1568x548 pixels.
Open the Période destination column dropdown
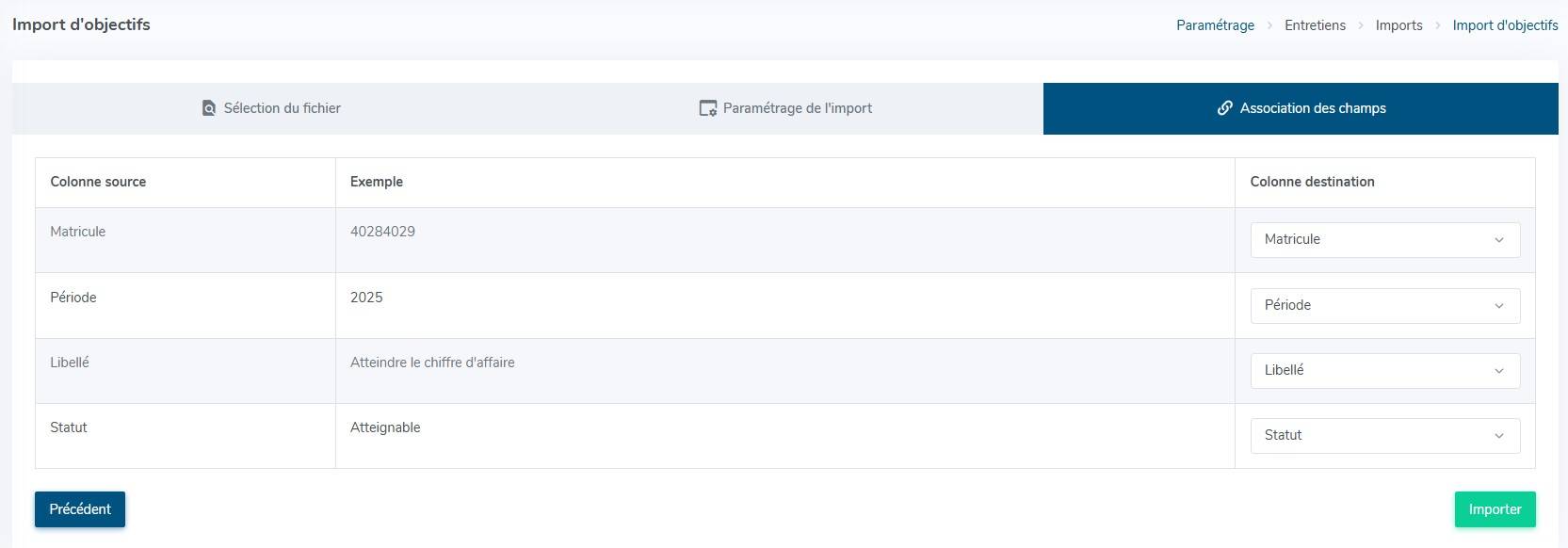[x=1384, y=306]
